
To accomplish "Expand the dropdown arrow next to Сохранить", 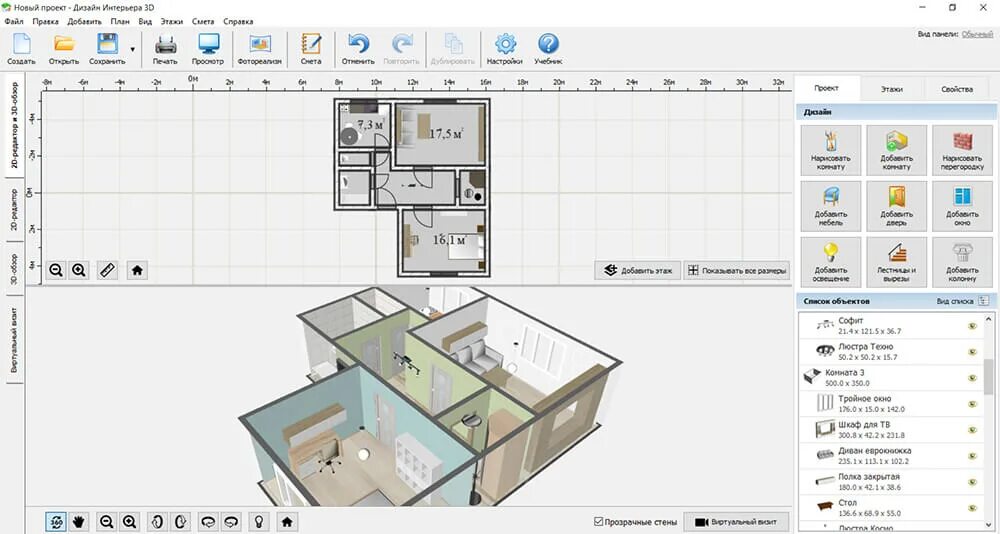I will 133,49.
